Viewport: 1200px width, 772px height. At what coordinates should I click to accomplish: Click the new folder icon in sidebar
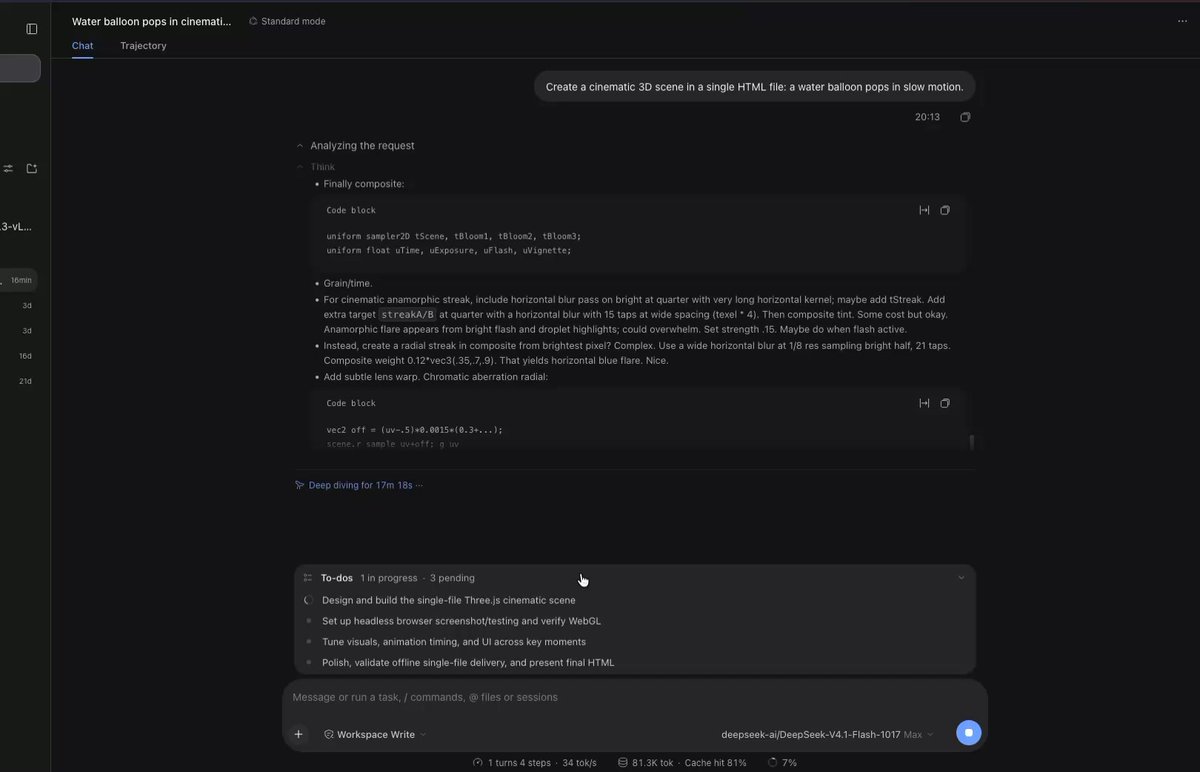pos(32,168)
